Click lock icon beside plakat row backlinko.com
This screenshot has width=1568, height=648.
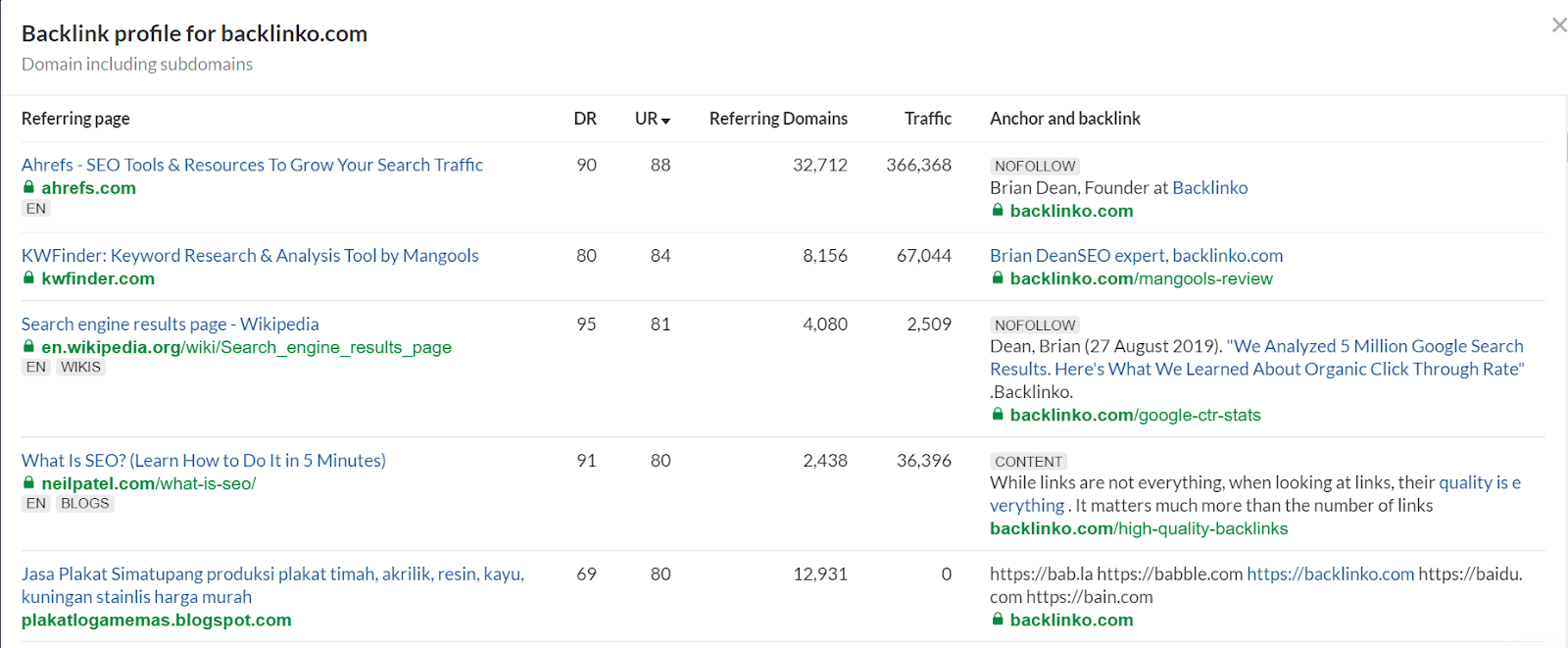[998, 620]
